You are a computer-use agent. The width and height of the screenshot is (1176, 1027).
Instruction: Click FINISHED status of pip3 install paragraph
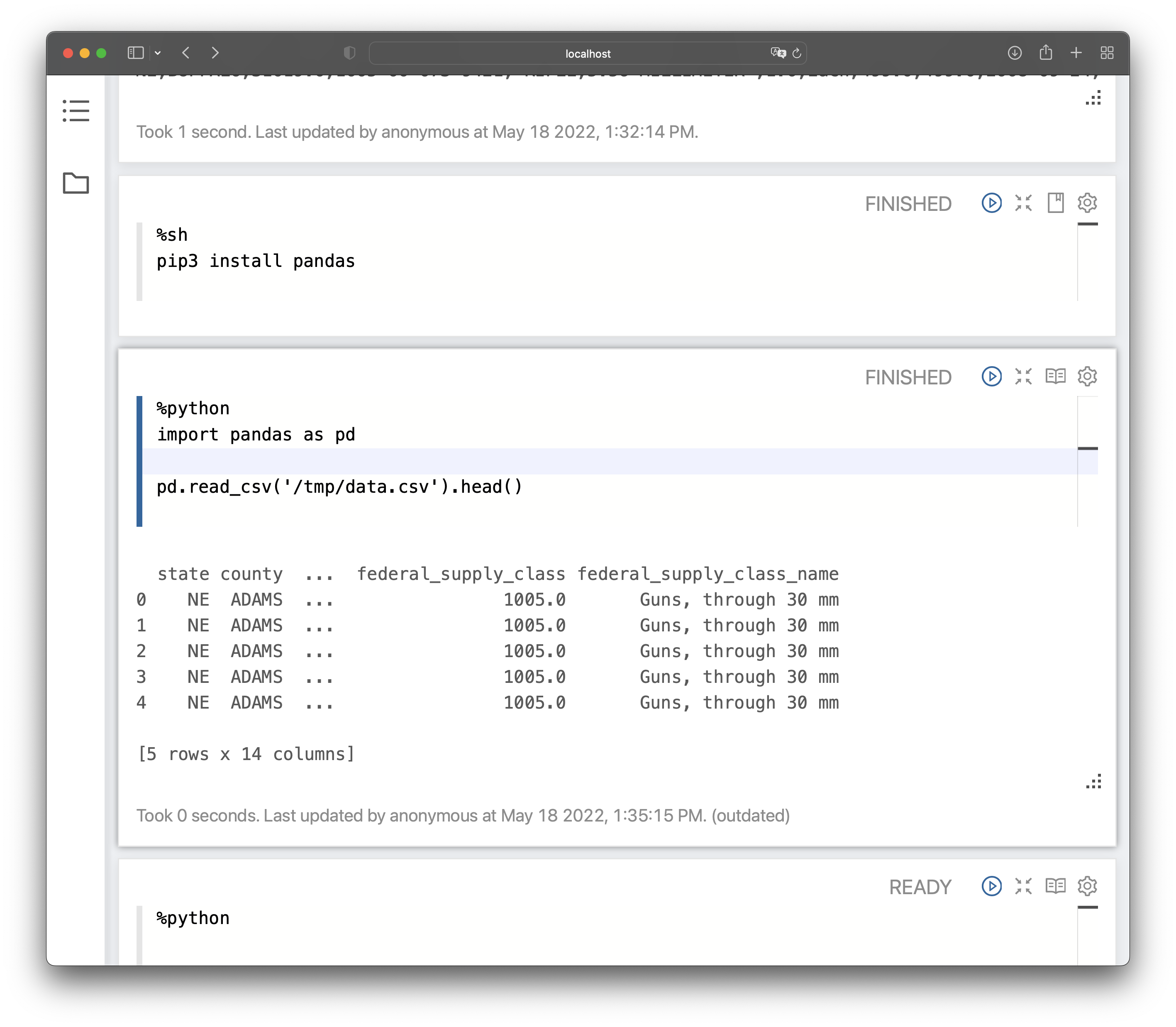click(x=908, y=204)
